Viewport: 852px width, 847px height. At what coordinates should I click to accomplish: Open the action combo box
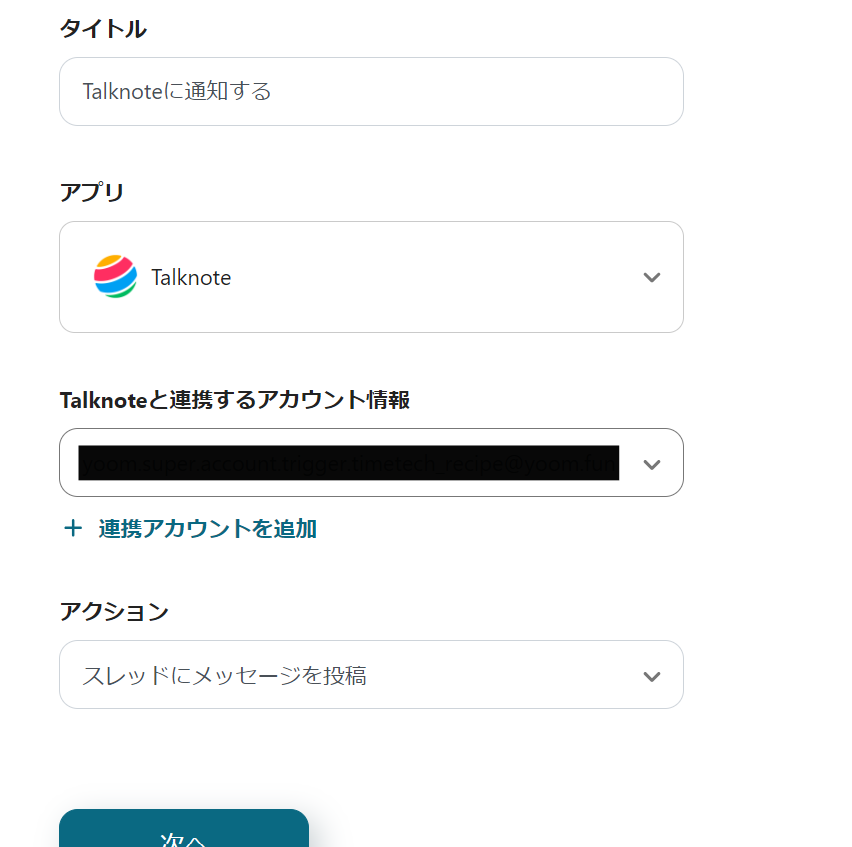[371, 674]
